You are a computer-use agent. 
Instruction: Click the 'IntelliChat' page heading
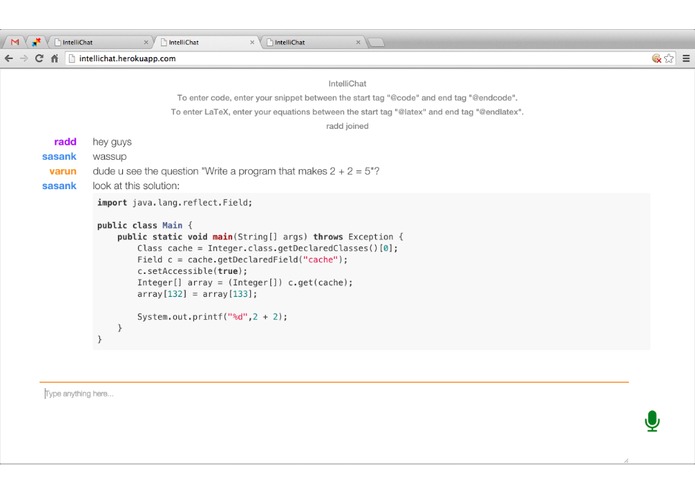[347, 83]
